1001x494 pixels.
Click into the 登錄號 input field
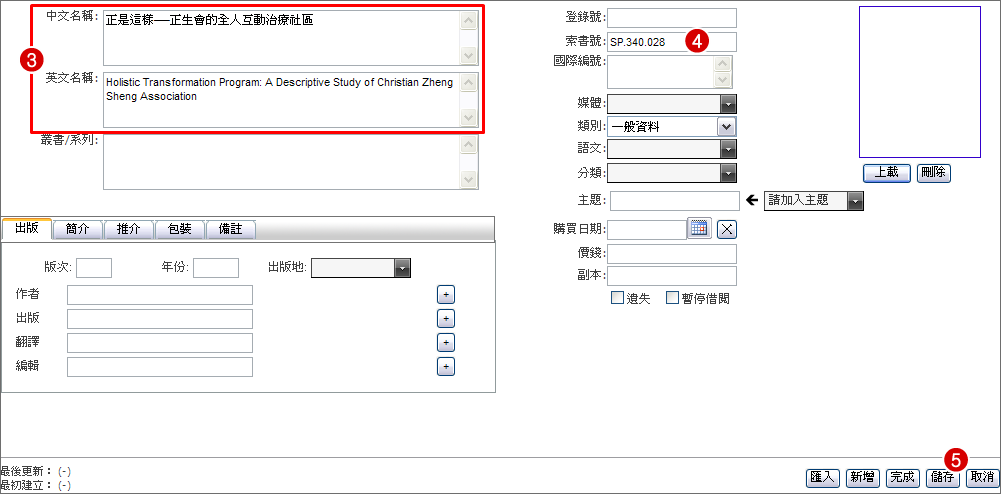pyautogui.click(x=672, y=18)
